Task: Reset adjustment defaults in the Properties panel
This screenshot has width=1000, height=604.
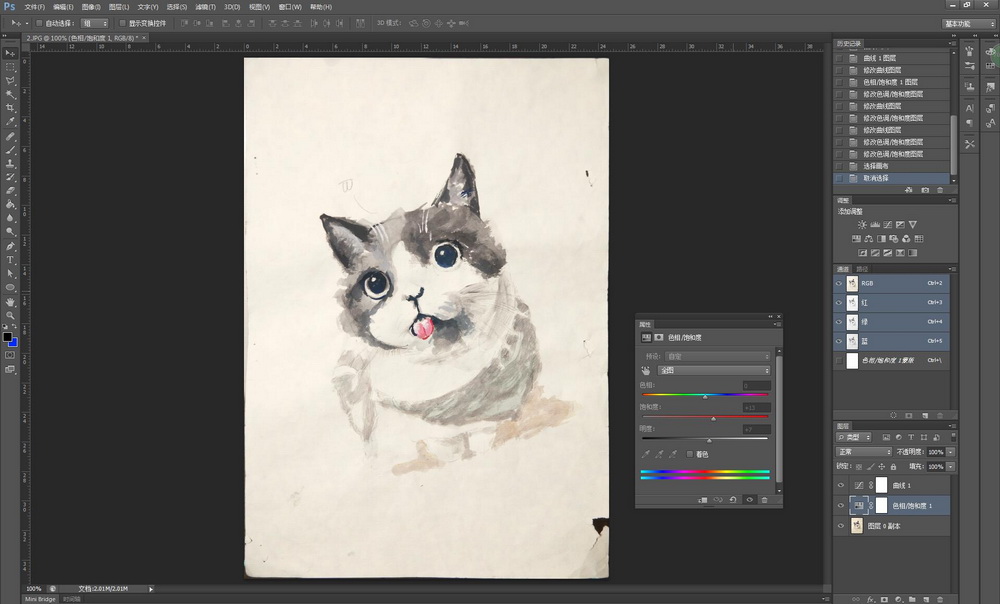Action: (733, 500)
